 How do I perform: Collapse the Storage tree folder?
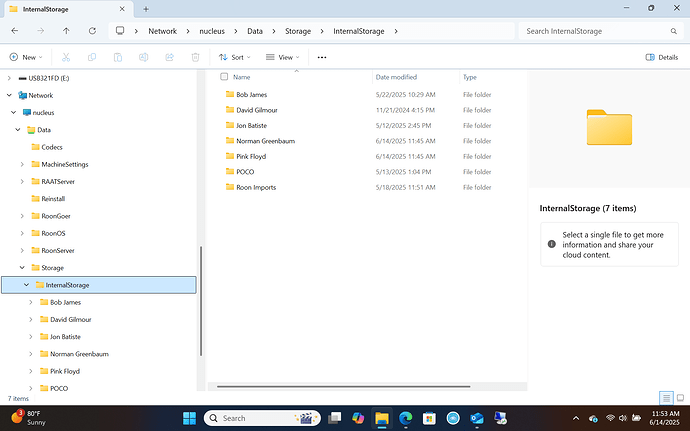click(22, 268)
